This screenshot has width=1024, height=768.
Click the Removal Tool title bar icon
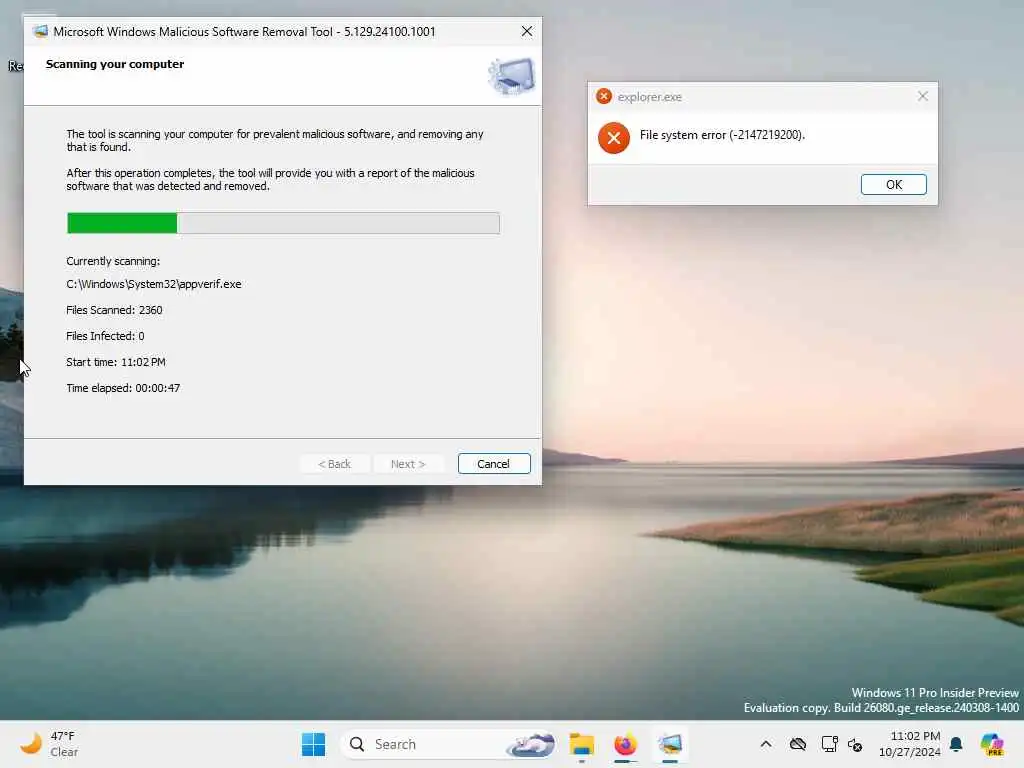coord(40,31)
